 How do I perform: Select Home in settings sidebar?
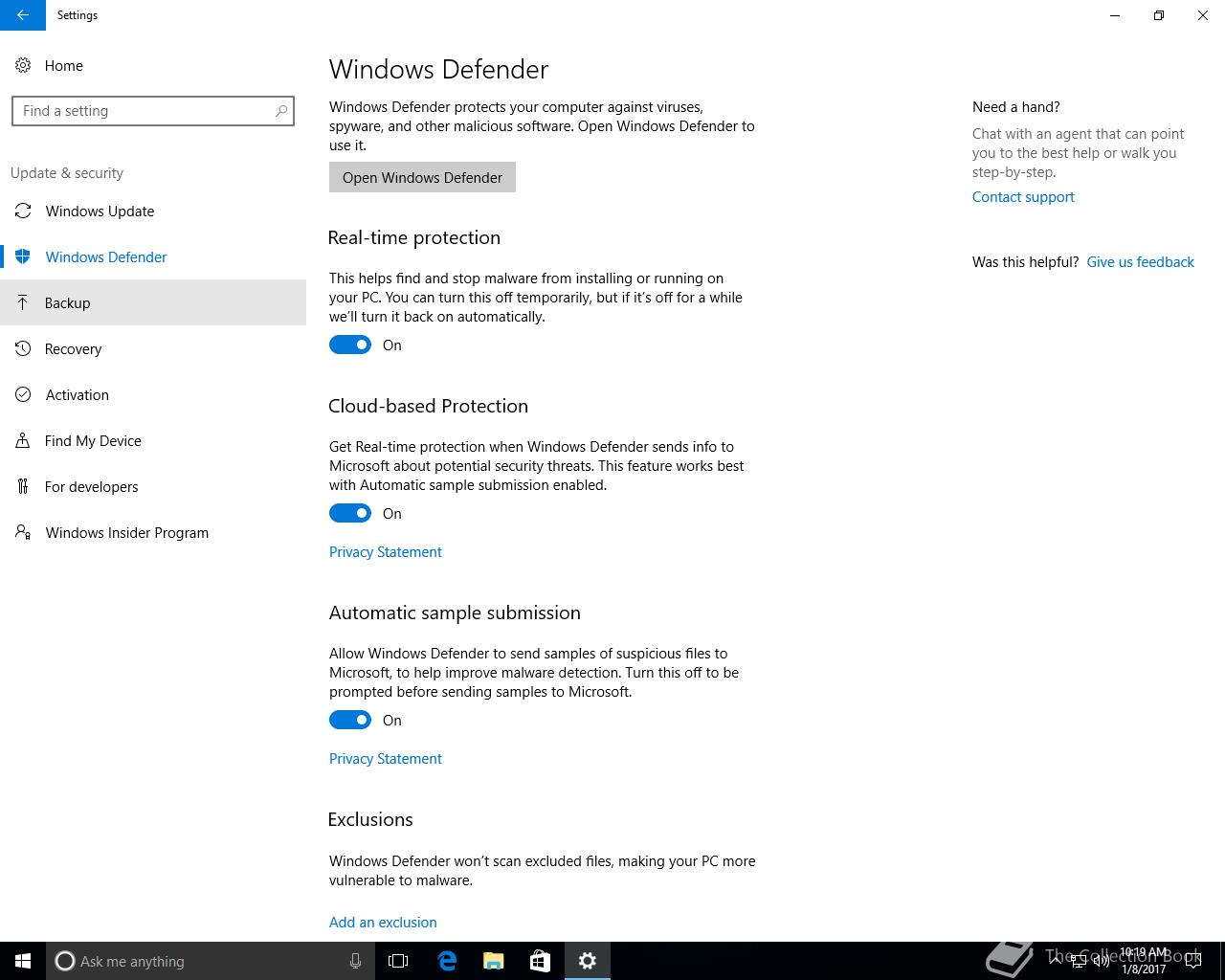click(153, 66)
